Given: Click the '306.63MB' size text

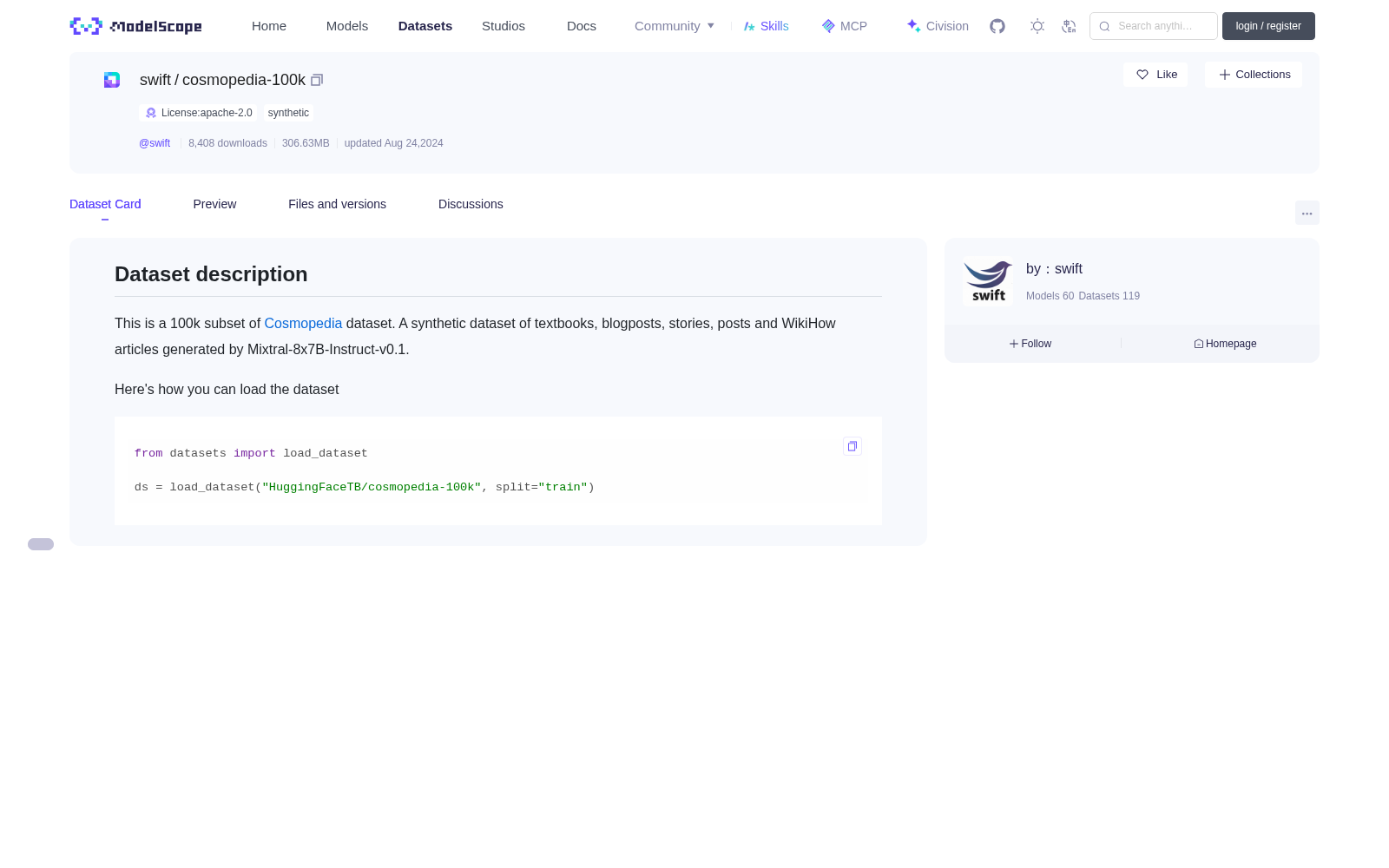Looking at the screenshot, I should pos(306,143).
